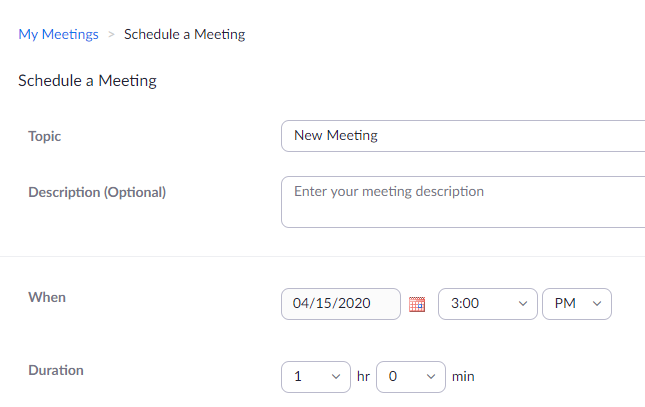Click the hr unit text beside hours
Screen dimensions: 645x407
click(x=363, y=377)
